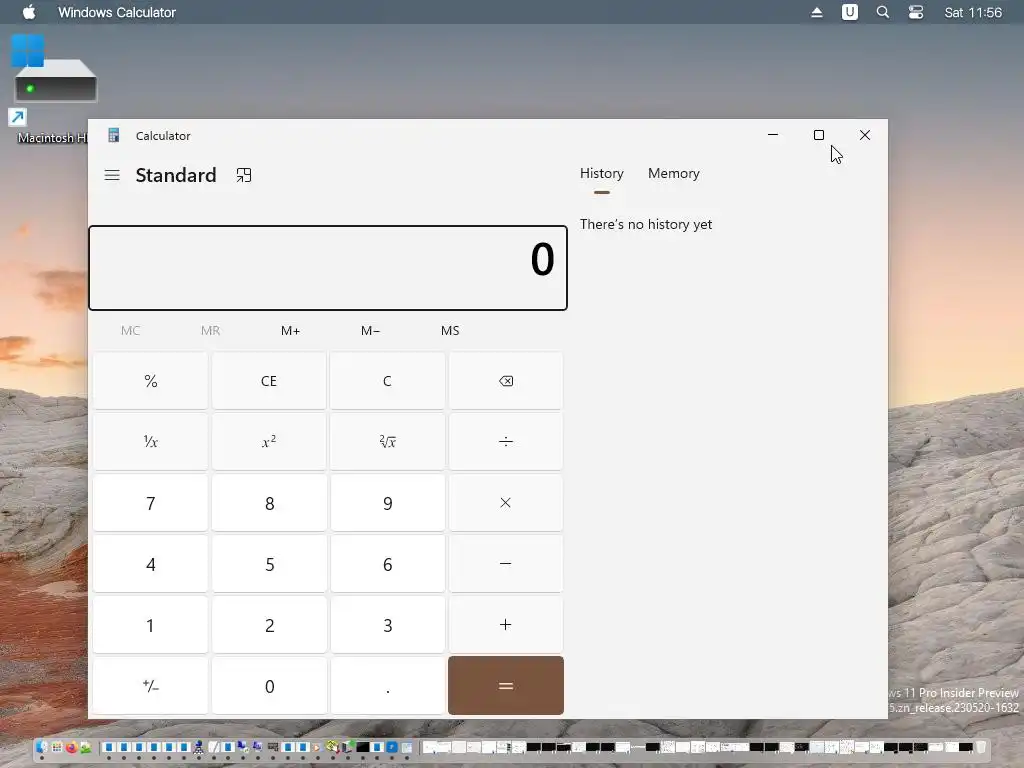Click the minus operator key
The image size is (1024, 768).
[505, 564]
